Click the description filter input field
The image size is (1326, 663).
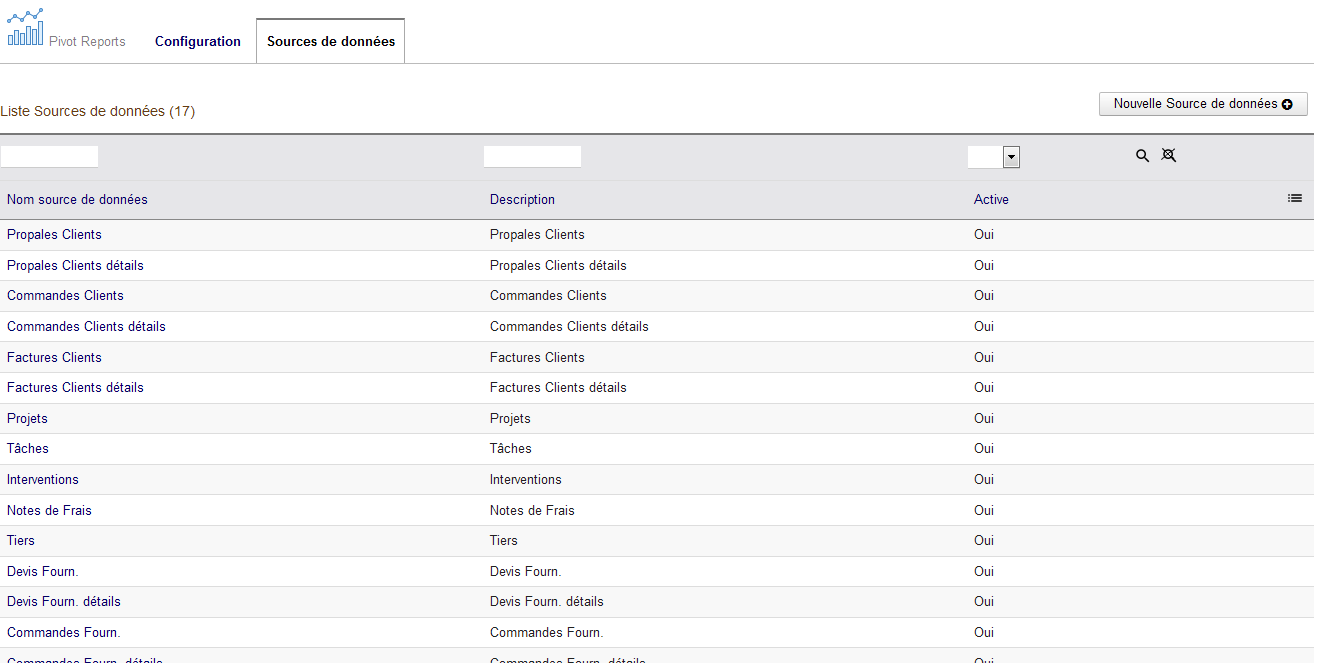pos(532,157)
